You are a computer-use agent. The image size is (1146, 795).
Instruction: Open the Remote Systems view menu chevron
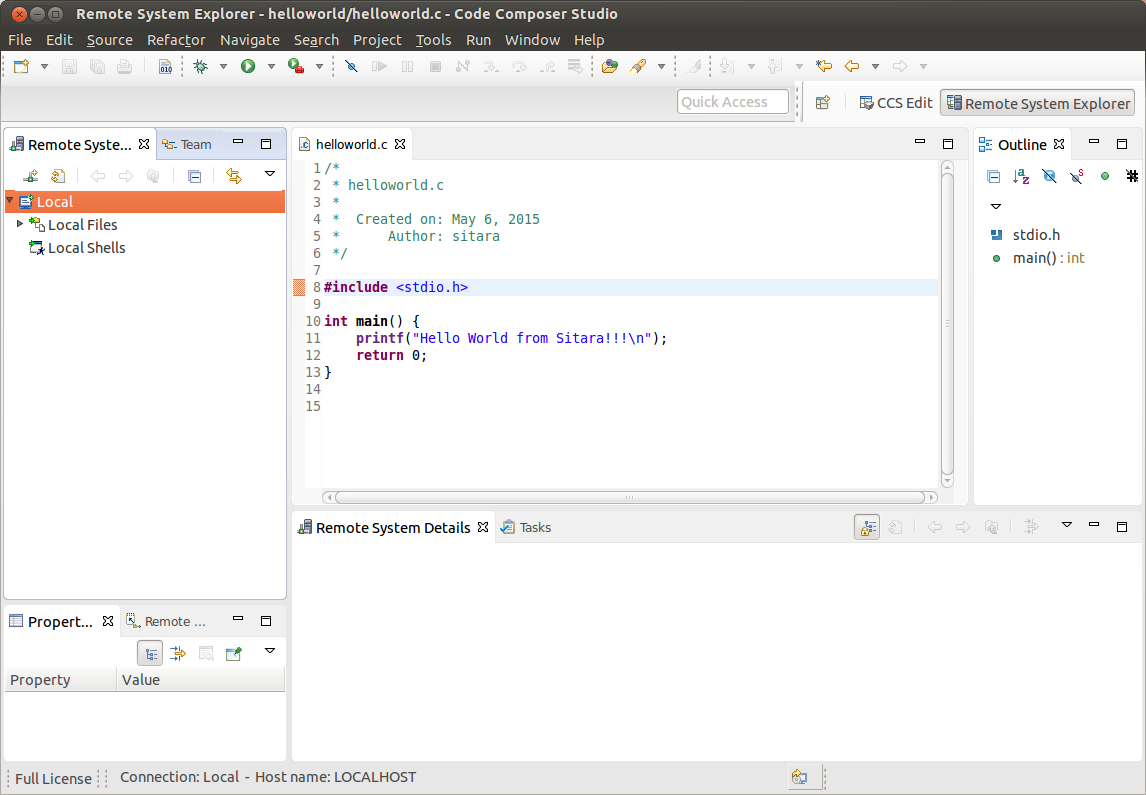coord(270,175)
